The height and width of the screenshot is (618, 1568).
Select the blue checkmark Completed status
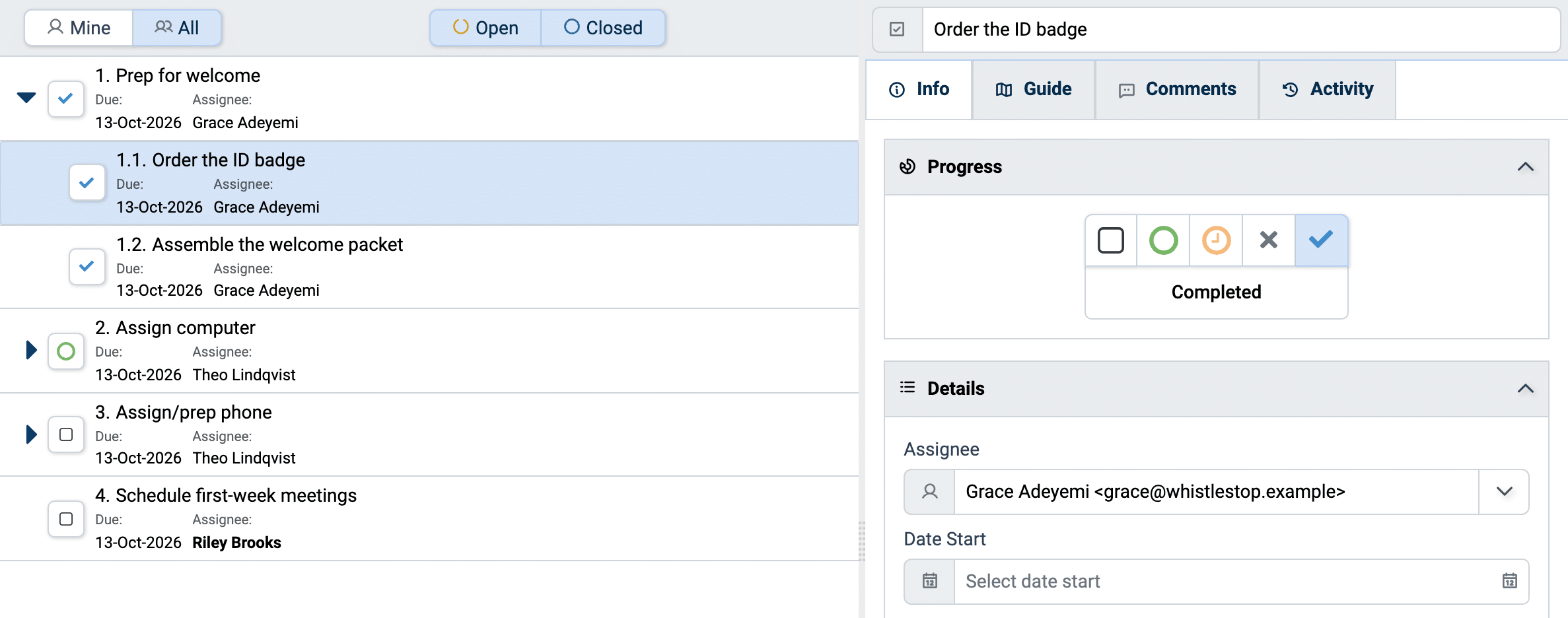[x=1321, y=240]
